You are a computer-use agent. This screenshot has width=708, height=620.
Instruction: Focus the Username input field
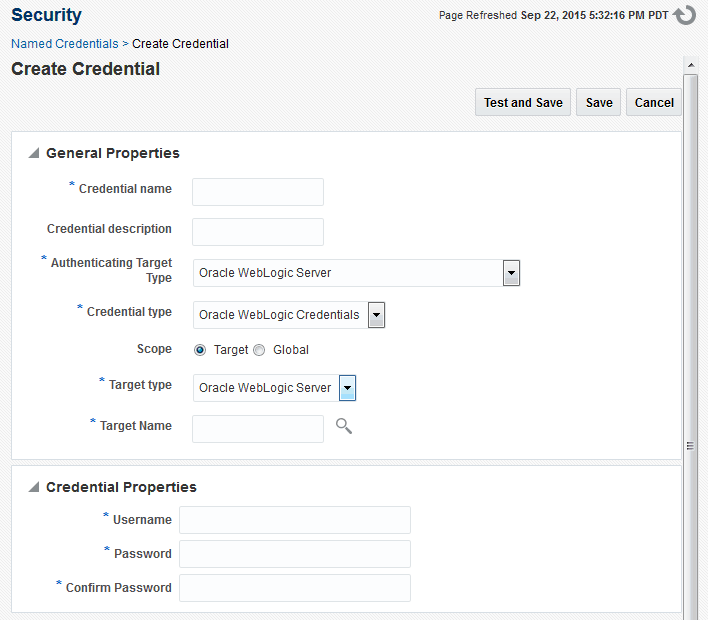[295, 520]
